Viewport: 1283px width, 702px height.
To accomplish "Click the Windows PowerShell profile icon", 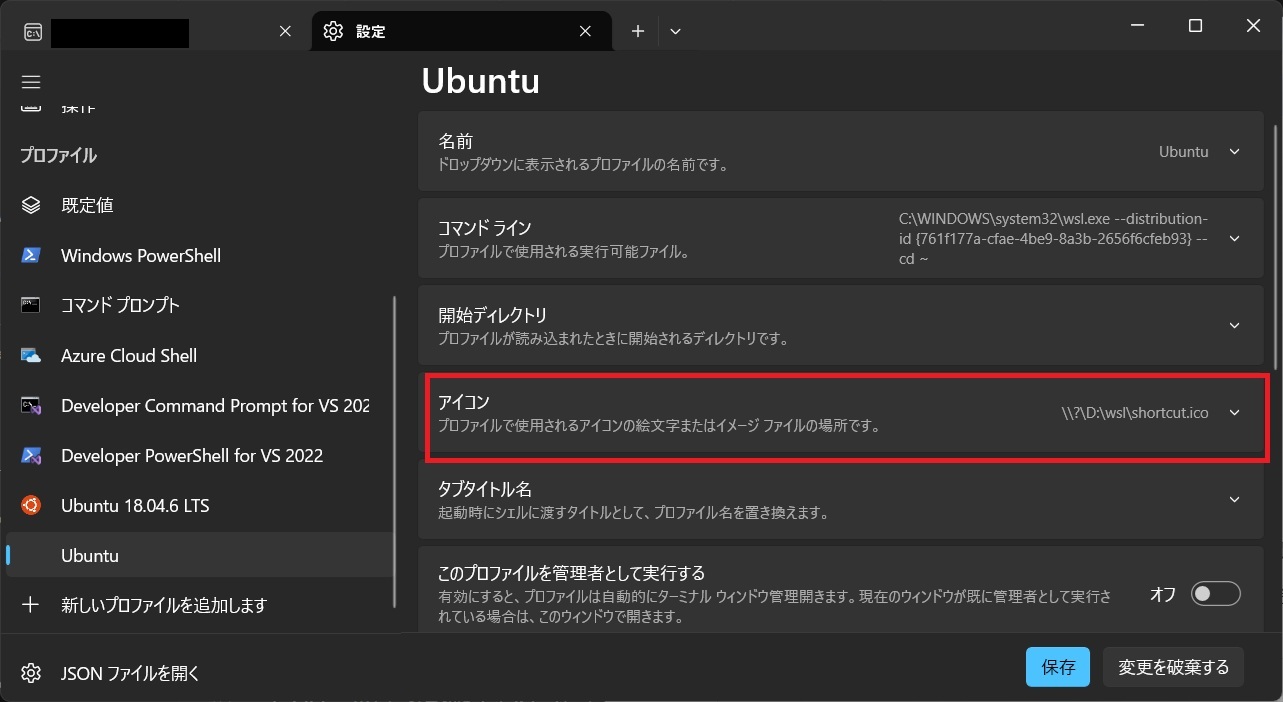I will (x=31, y=255).
